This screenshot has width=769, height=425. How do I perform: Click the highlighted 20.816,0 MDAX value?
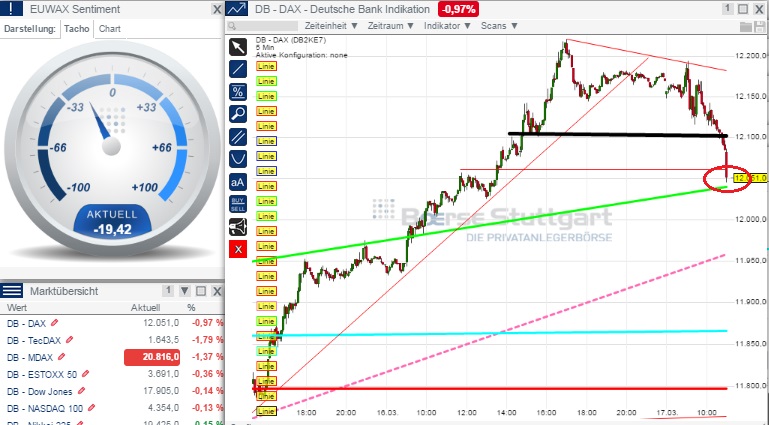pos(152,357)
